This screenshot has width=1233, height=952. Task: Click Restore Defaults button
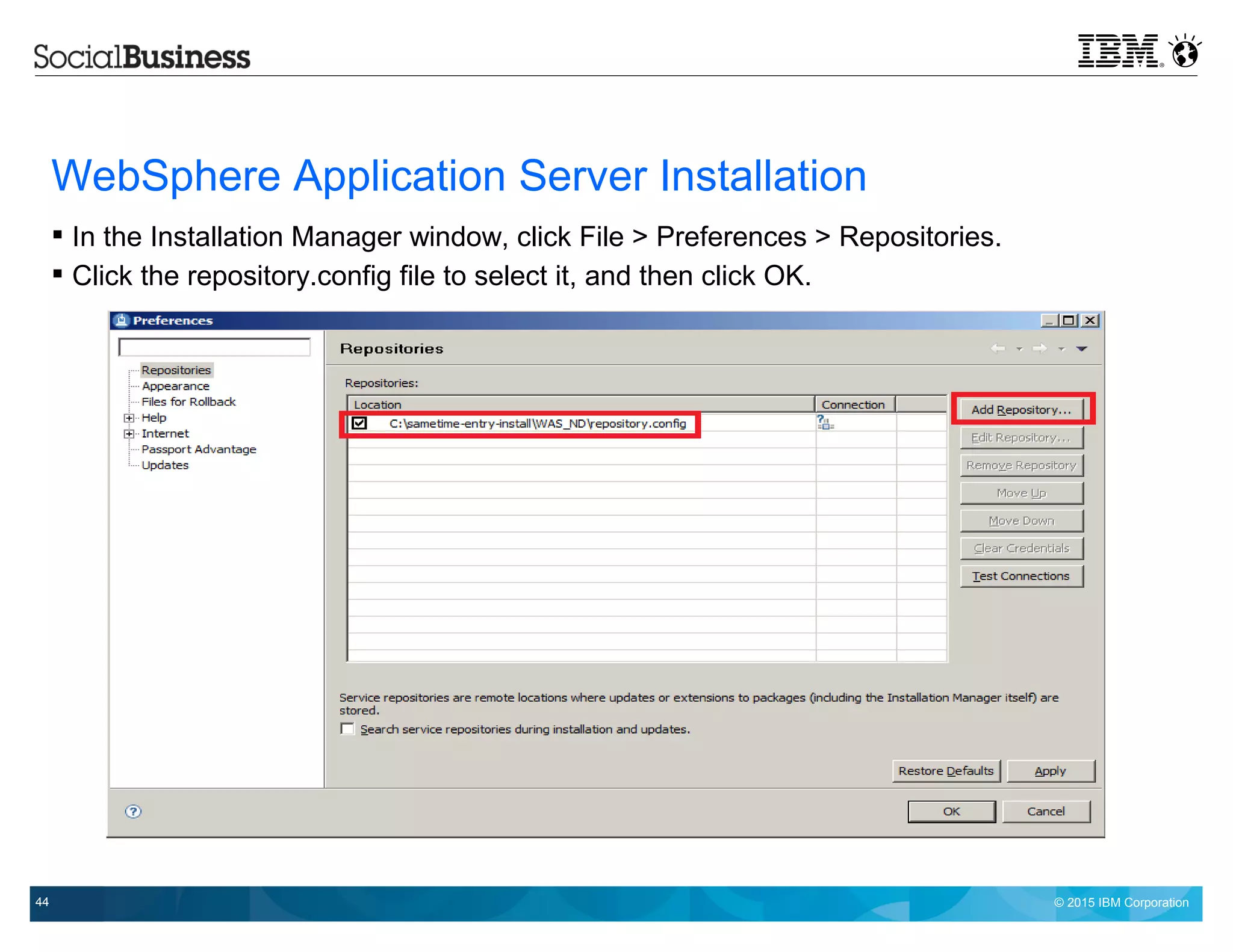(x=946, y=771)
